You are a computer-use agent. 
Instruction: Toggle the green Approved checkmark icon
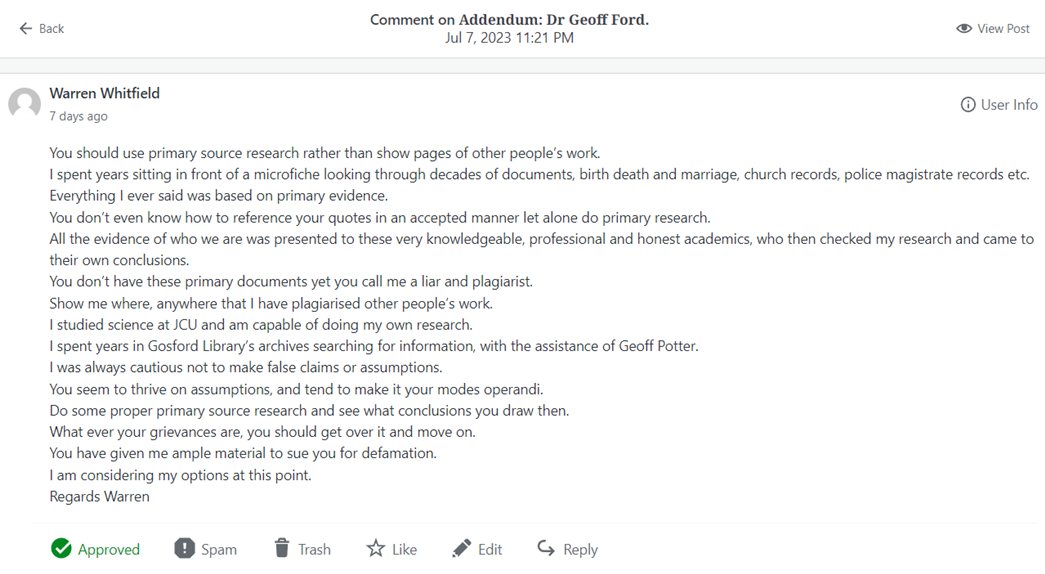coord(62,548)
